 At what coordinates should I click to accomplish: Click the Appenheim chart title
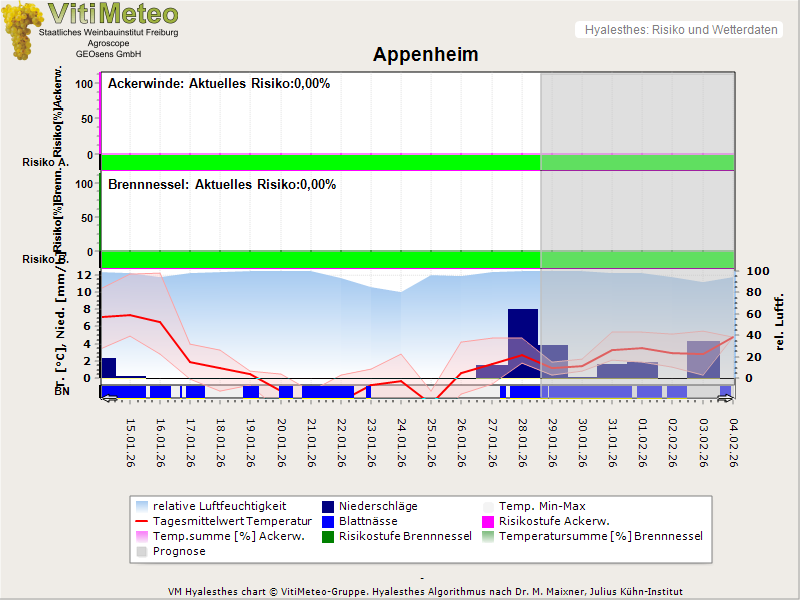425,54
